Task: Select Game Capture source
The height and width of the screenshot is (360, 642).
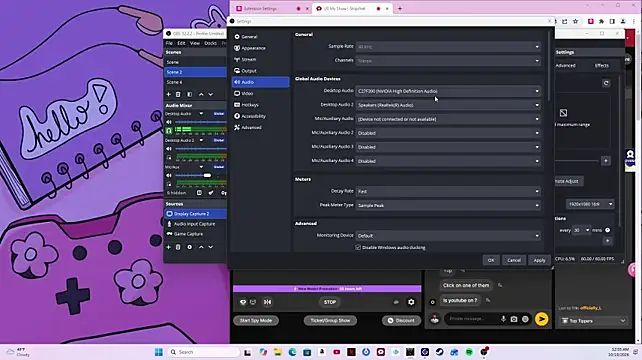Action: click(195, 234)
